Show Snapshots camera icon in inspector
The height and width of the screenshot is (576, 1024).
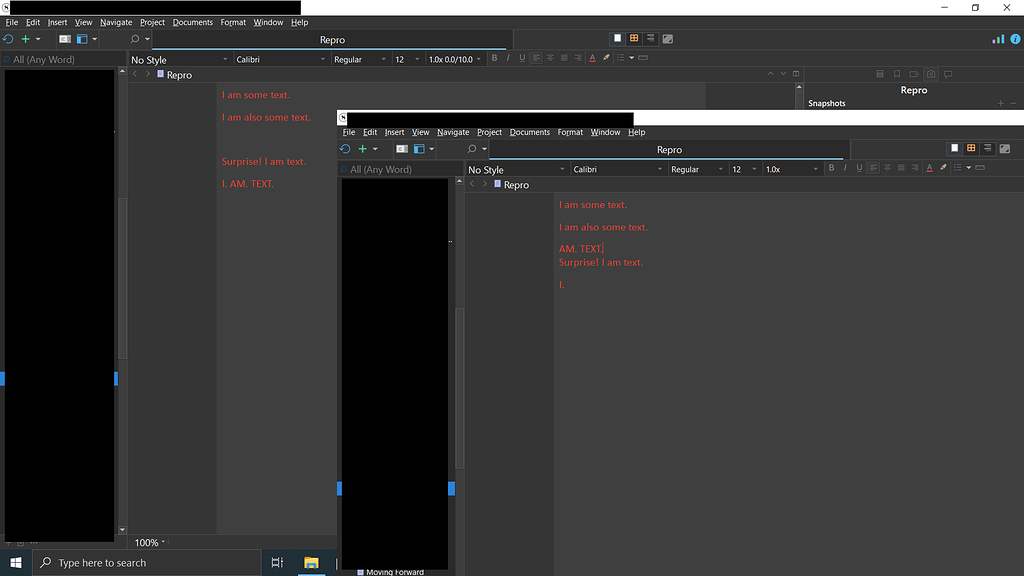pos(931,74)
